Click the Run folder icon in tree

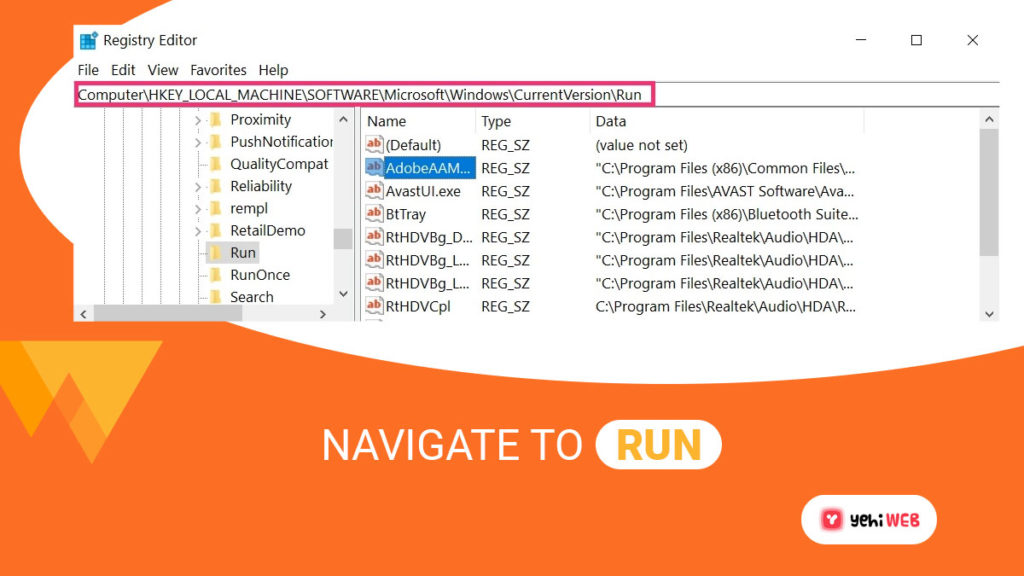click(215, 253)
